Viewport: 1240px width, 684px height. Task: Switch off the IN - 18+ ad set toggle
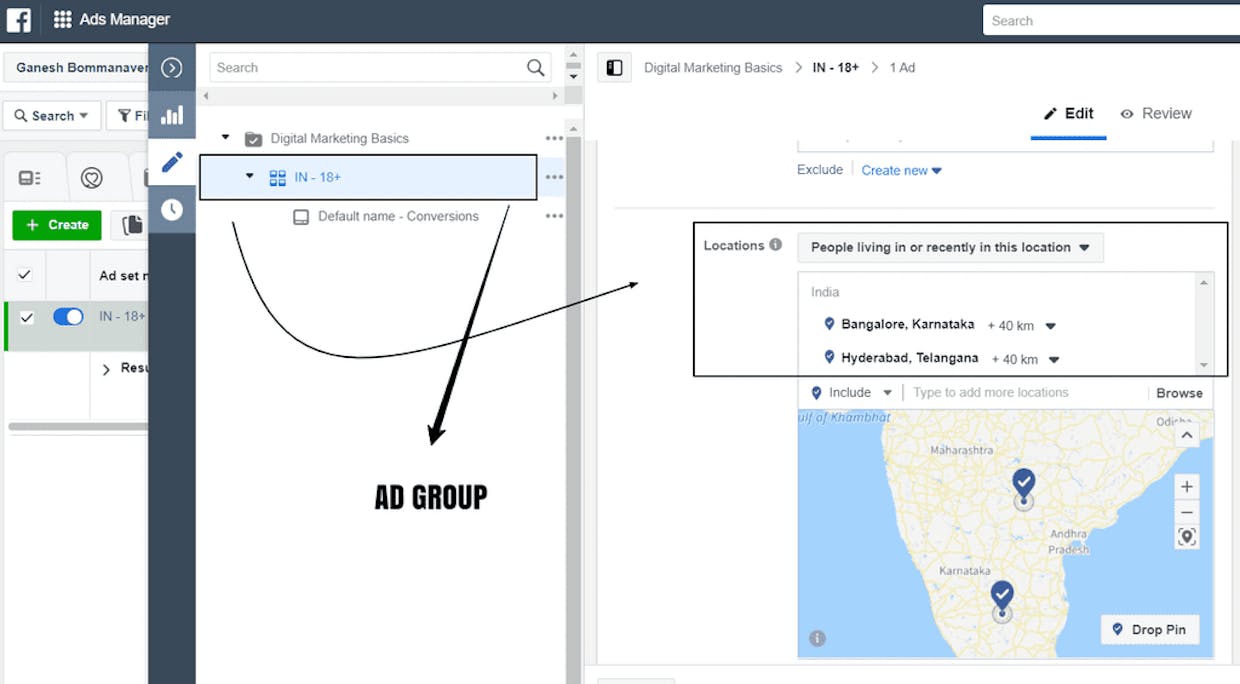point(68,317)
